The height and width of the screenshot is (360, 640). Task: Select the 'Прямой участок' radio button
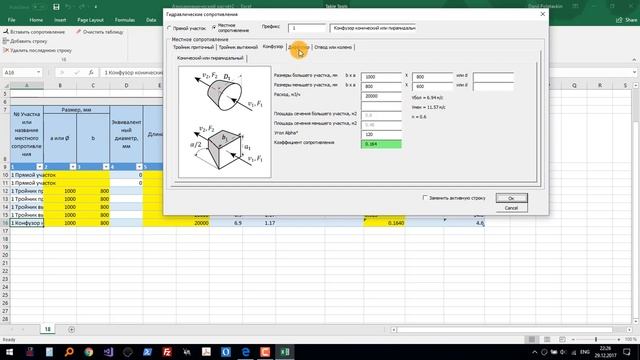(169, 28)
